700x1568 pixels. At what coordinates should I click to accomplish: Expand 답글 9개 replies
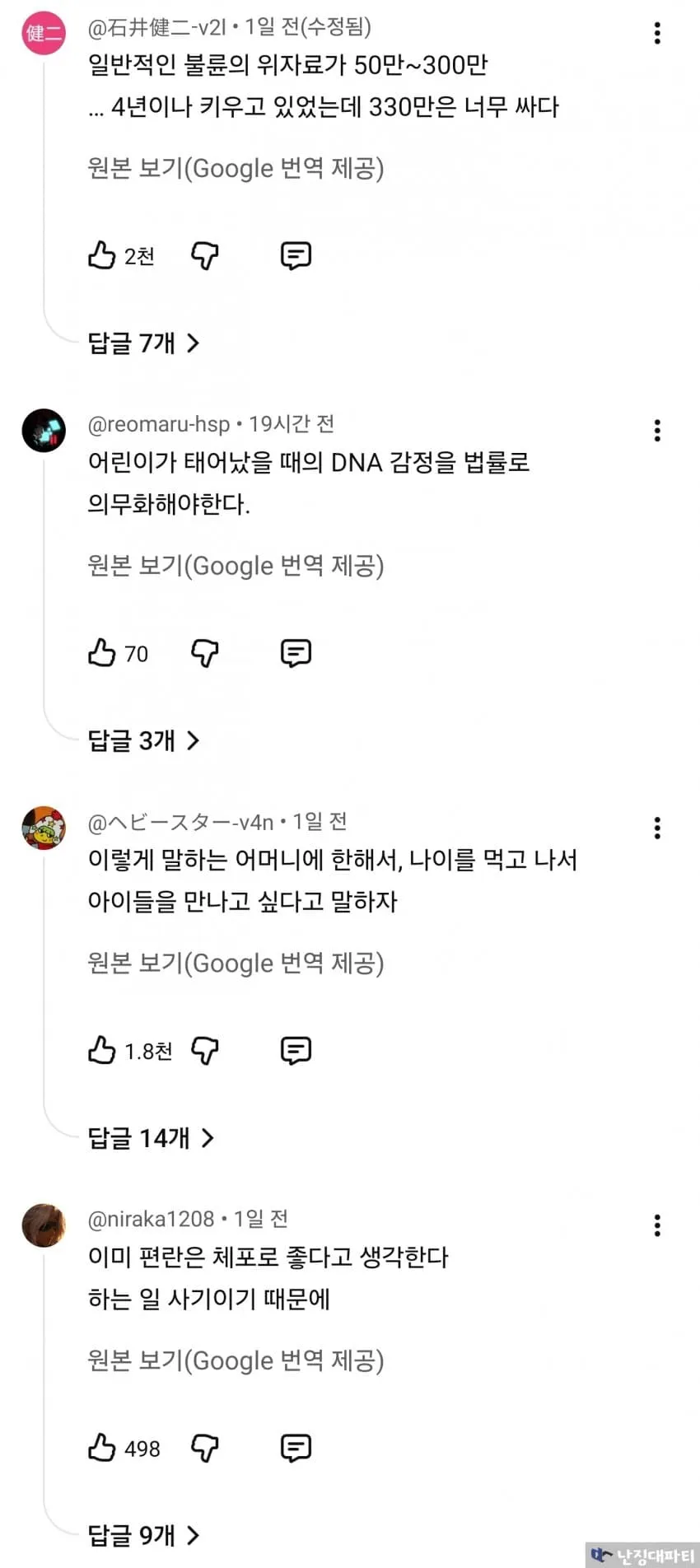coord(144,1535)
